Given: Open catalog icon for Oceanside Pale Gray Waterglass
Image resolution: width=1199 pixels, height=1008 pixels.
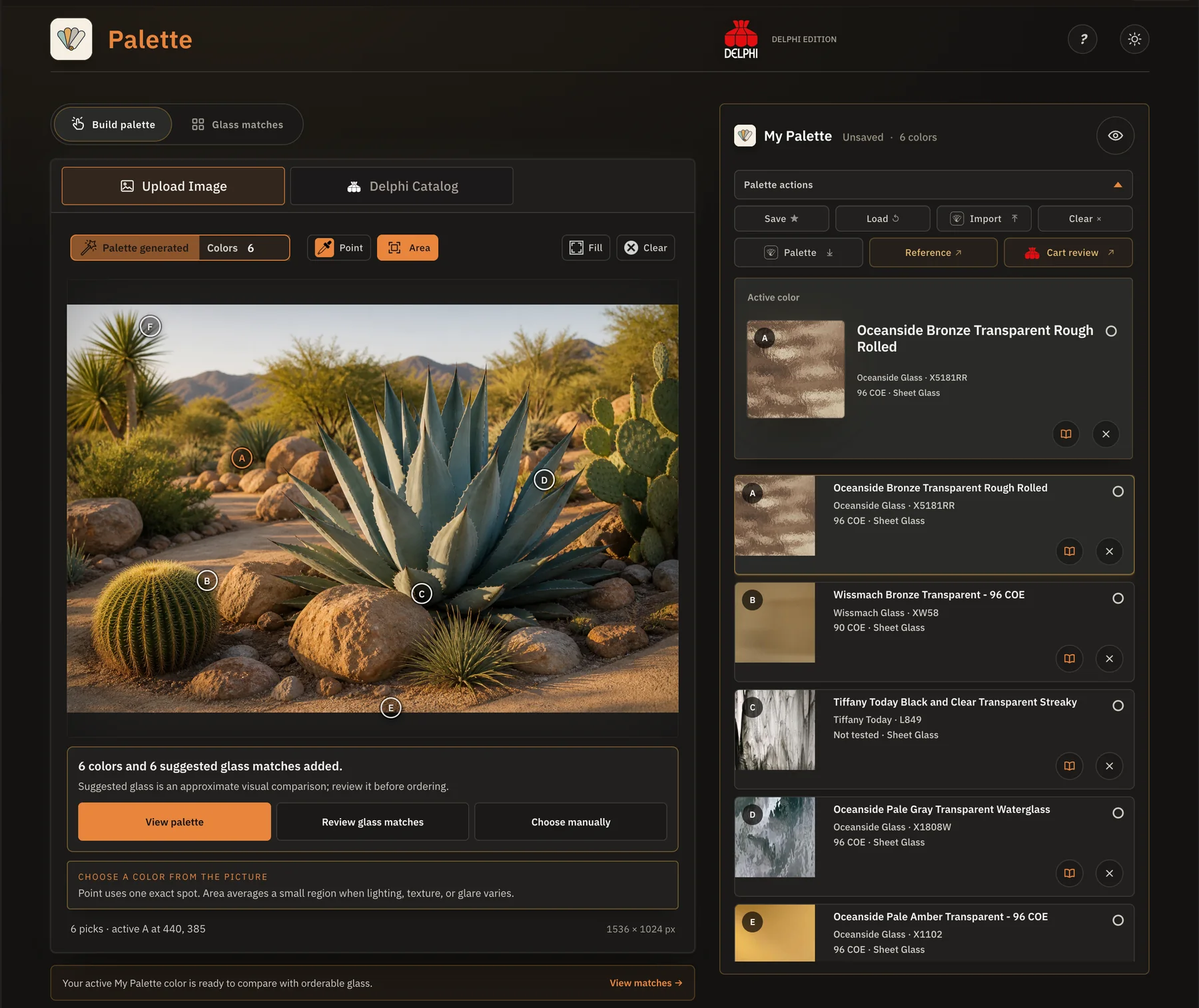Looking at the screenshot, I should [1069, 873].
